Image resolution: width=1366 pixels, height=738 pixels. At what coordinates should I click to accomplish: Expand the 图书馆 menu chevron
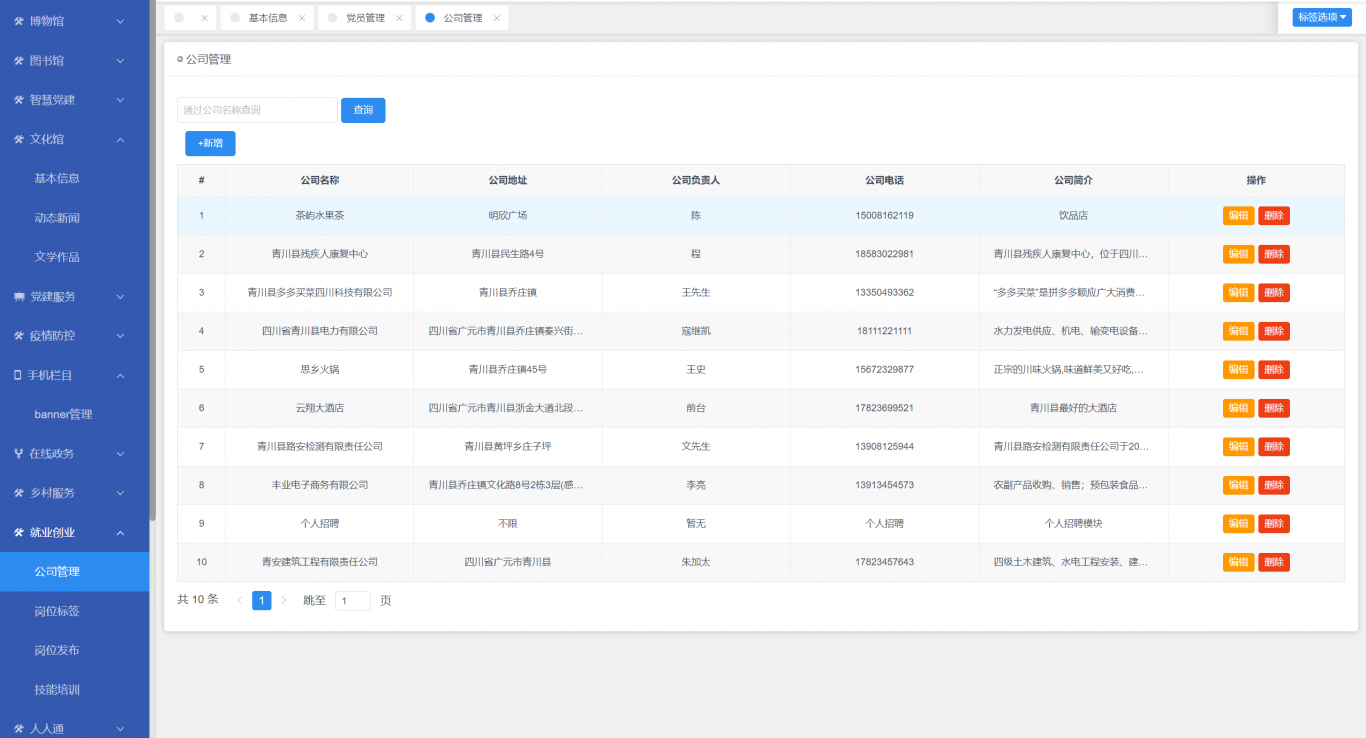[120, 61]
